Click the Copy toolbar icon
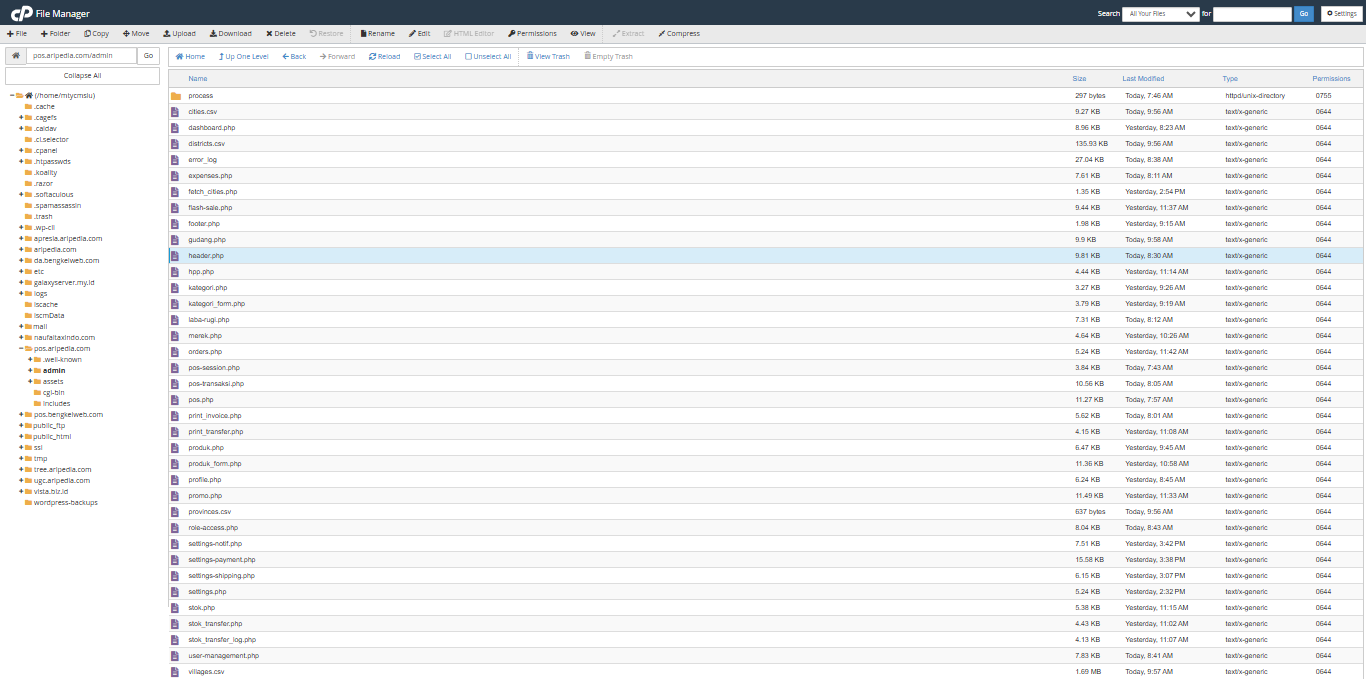The height and width of the screenshot is (679, 1366). [87, 34]
